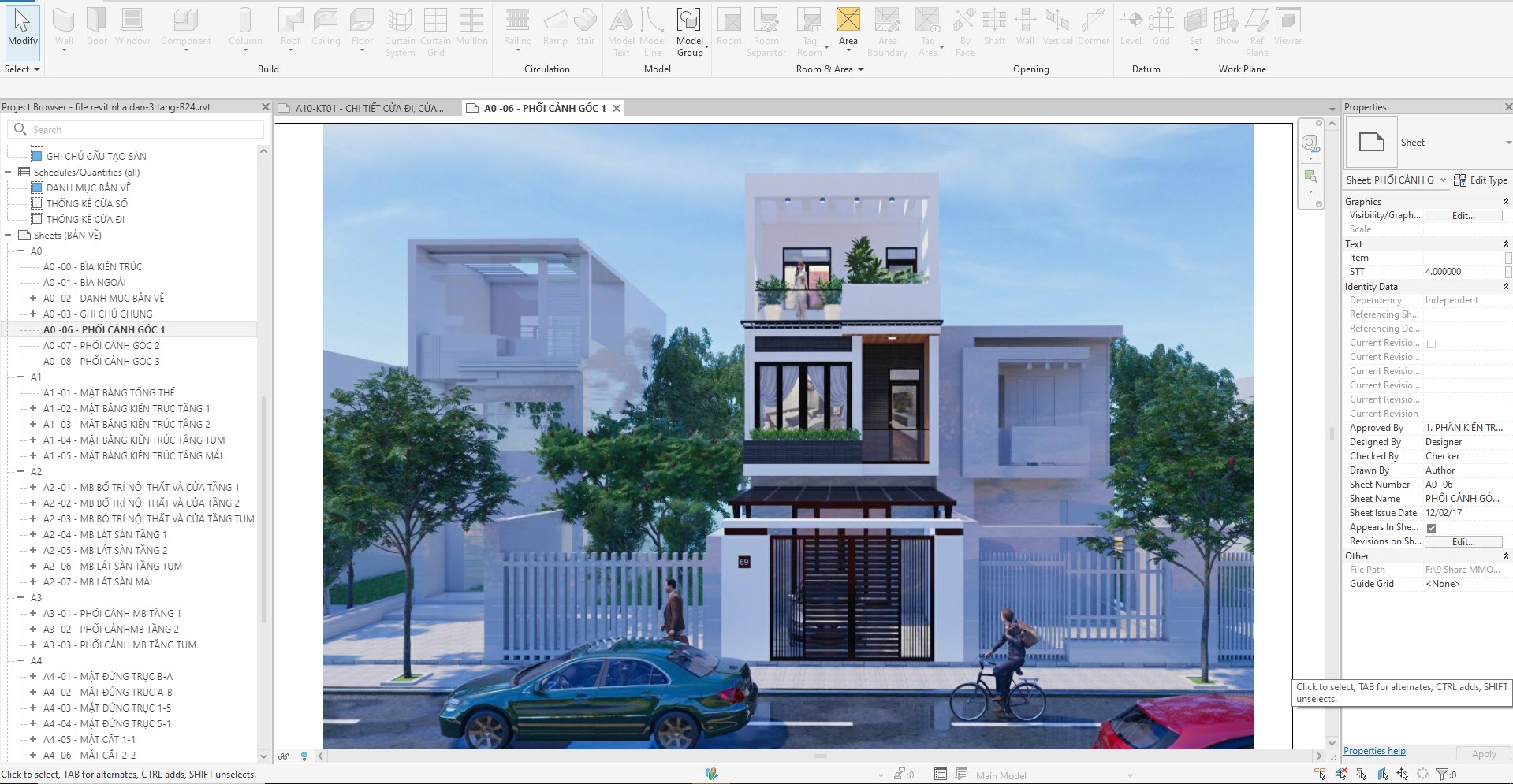
Task: Activate the Floor tool
Action: (x=362, y=29)
